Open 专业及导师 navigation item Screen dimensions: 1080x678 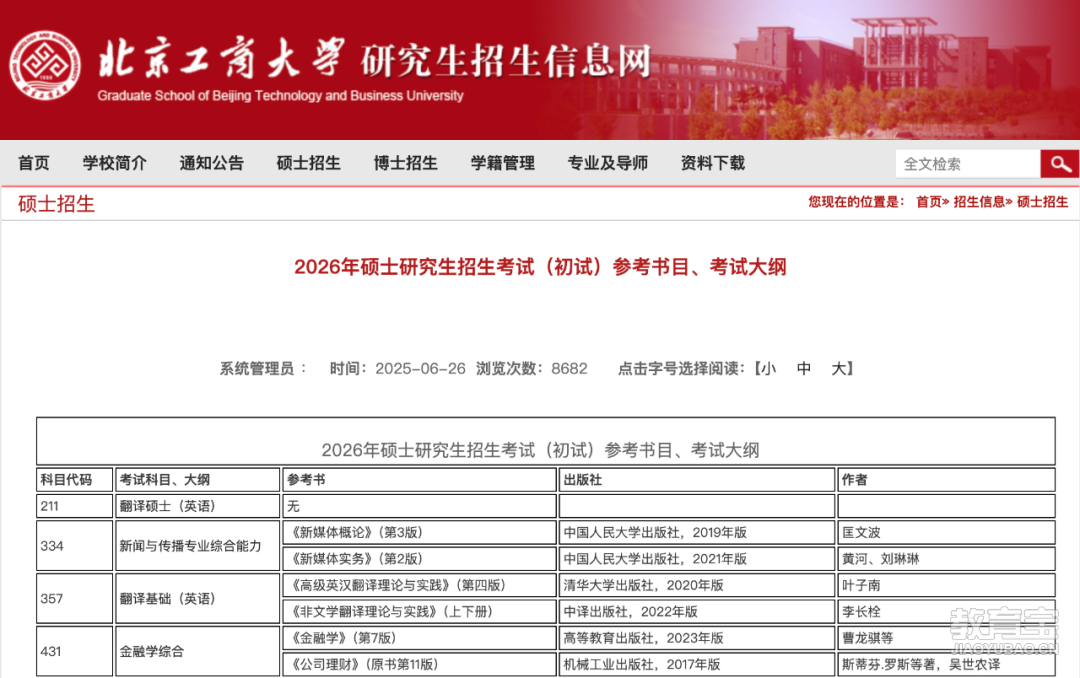pos(607,163)
